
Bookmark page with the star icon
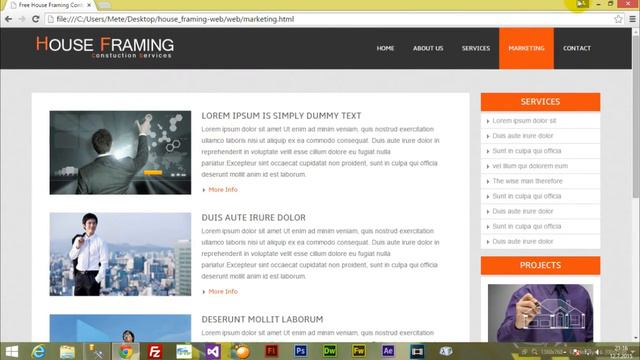(618, 19)
